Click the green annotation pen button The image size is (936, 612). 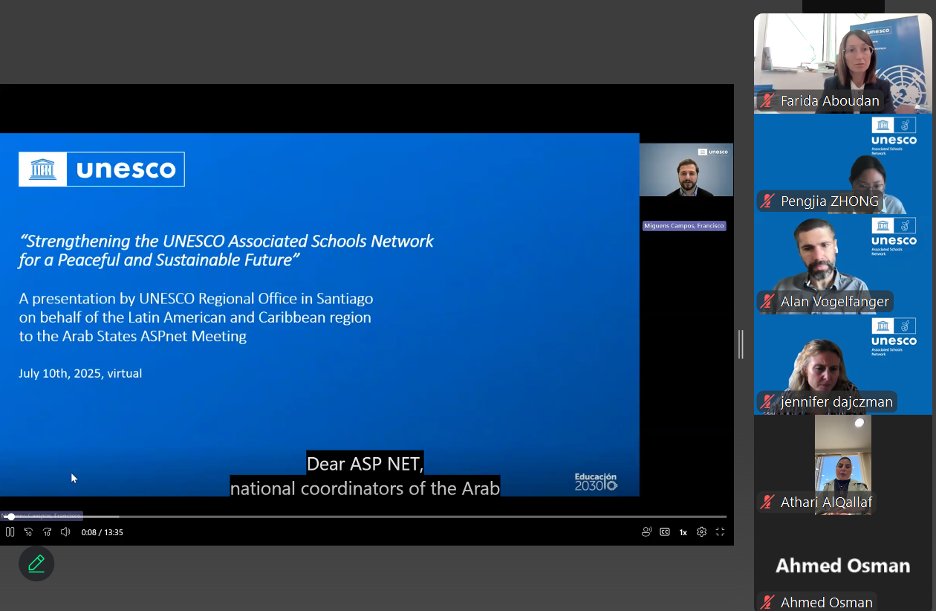(x=36, y=563)
